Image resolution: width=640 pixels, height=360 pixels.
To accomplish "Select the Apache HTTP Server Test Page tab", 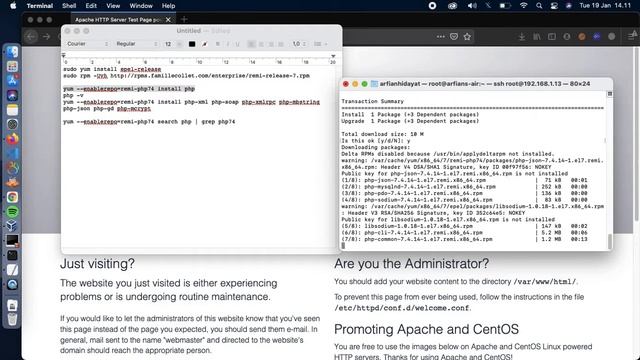I will point(118,20).
